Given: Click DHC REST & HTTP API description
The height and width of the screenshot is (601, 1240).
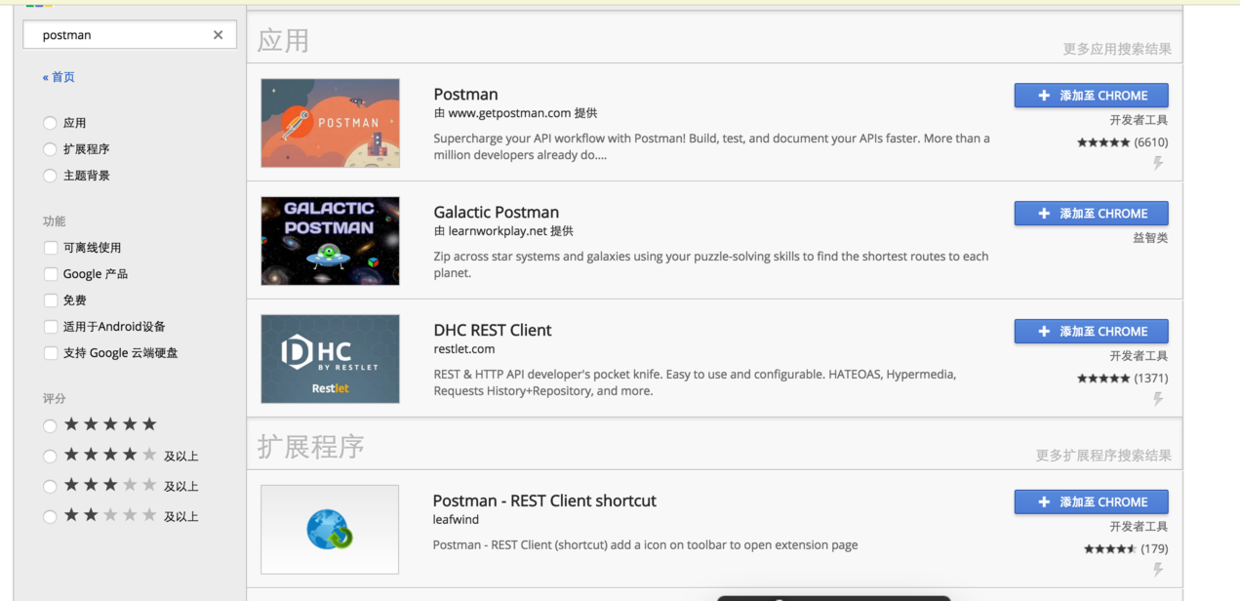Looking at the screenshot, I should pos(694,382).
